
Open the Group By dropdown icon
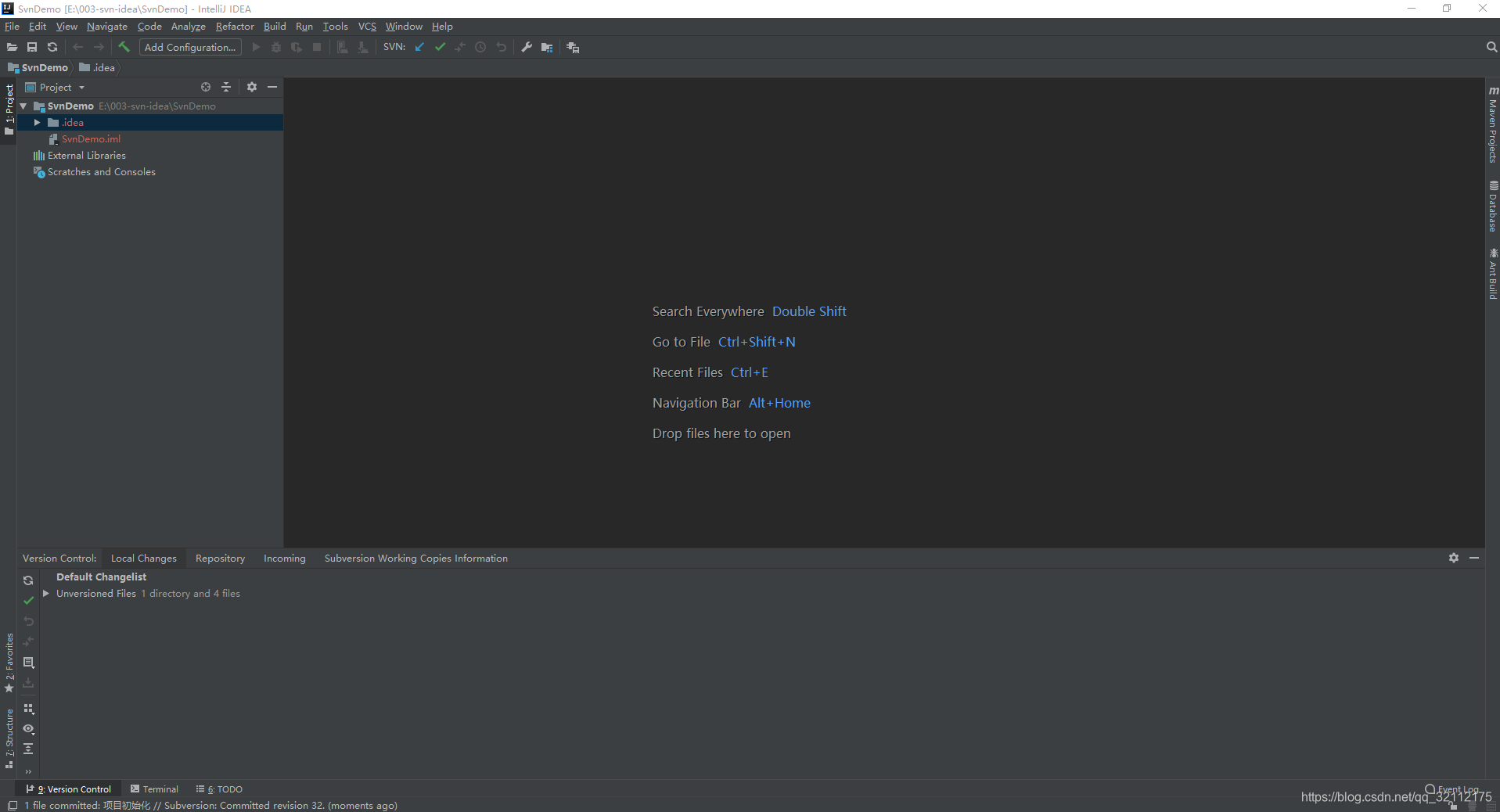tap(28, 708)
